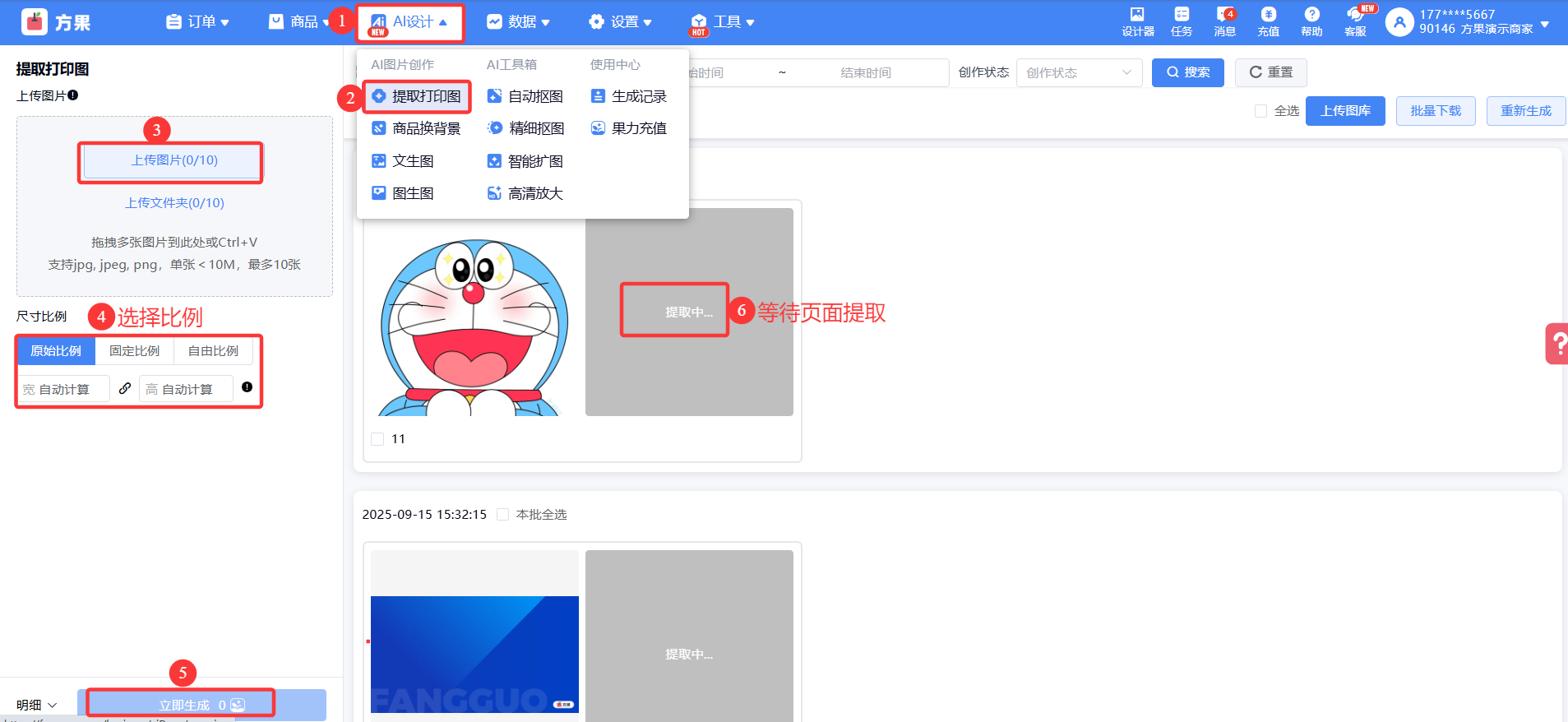The height and width of the screenshot is (722, 1568).
Task: Expand the account dropdown for 方果演示商家
Action: (1545, 24)
